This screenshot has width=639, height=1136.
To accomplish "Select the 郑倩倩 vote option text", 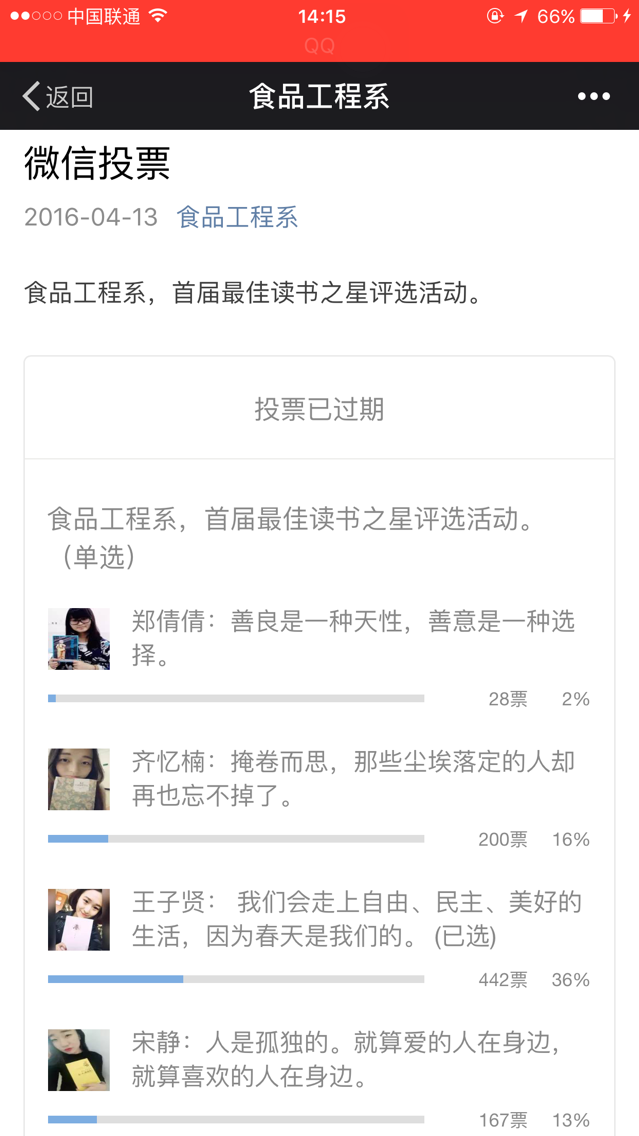I will pyautogui.click(x=353, y=638).
